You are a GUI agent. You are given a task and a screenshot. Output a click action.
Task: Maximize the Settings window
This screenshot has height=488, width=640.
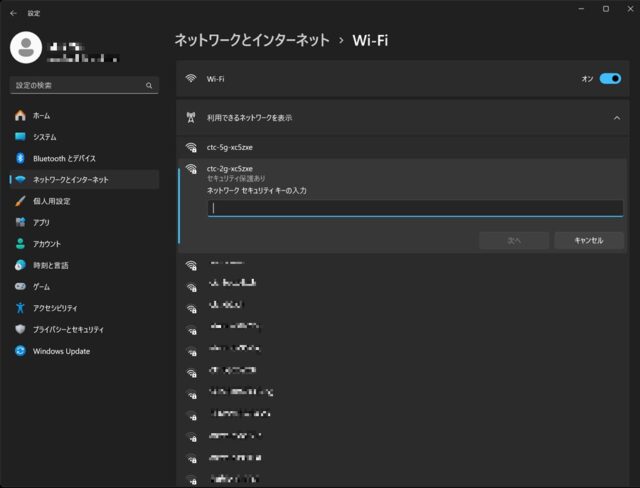click(x=606, y=9)
